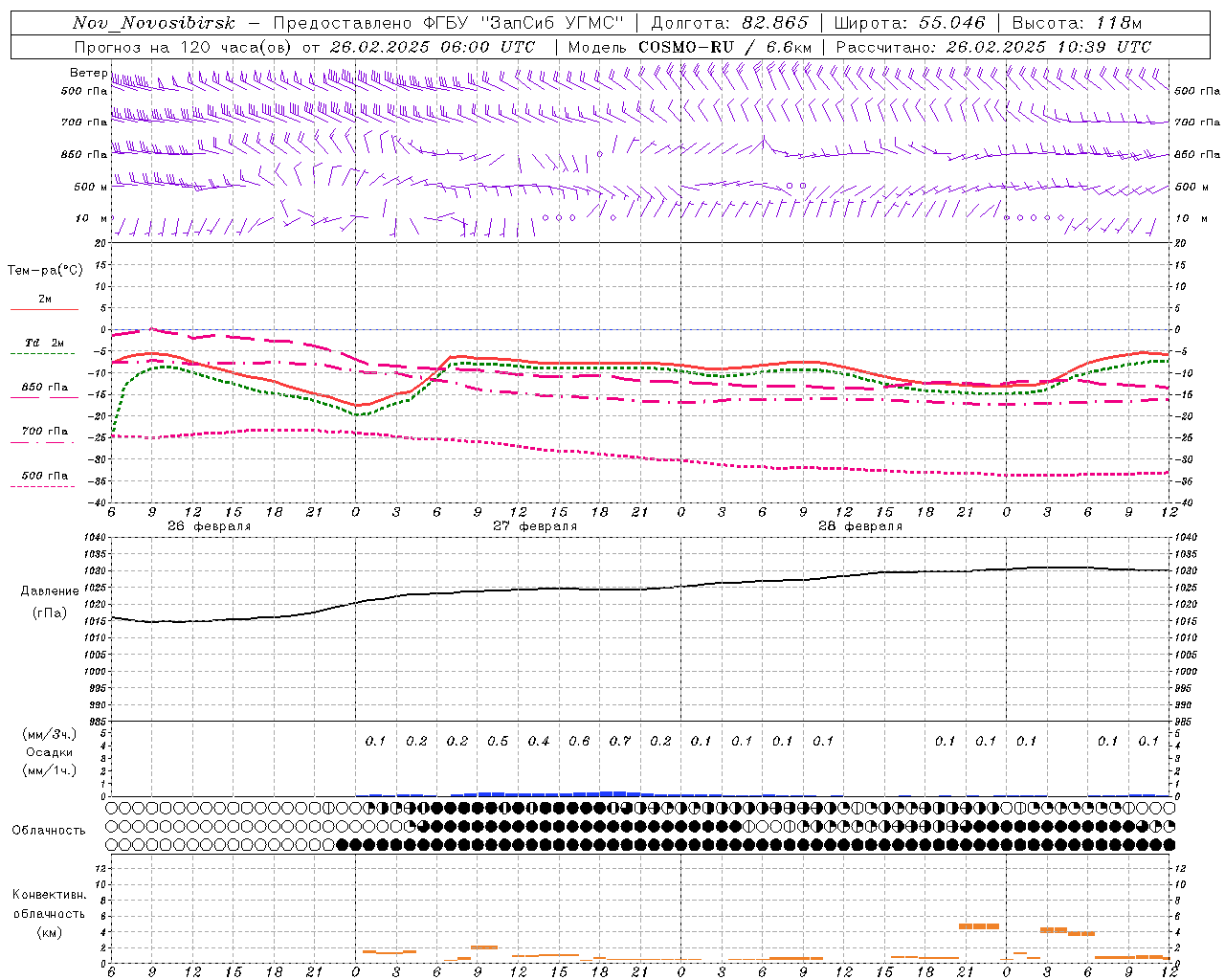This screenshot has height=980, width=1225.
Task: Click the 'Td 2м' dew point legend entry
Action: (45, 343)
